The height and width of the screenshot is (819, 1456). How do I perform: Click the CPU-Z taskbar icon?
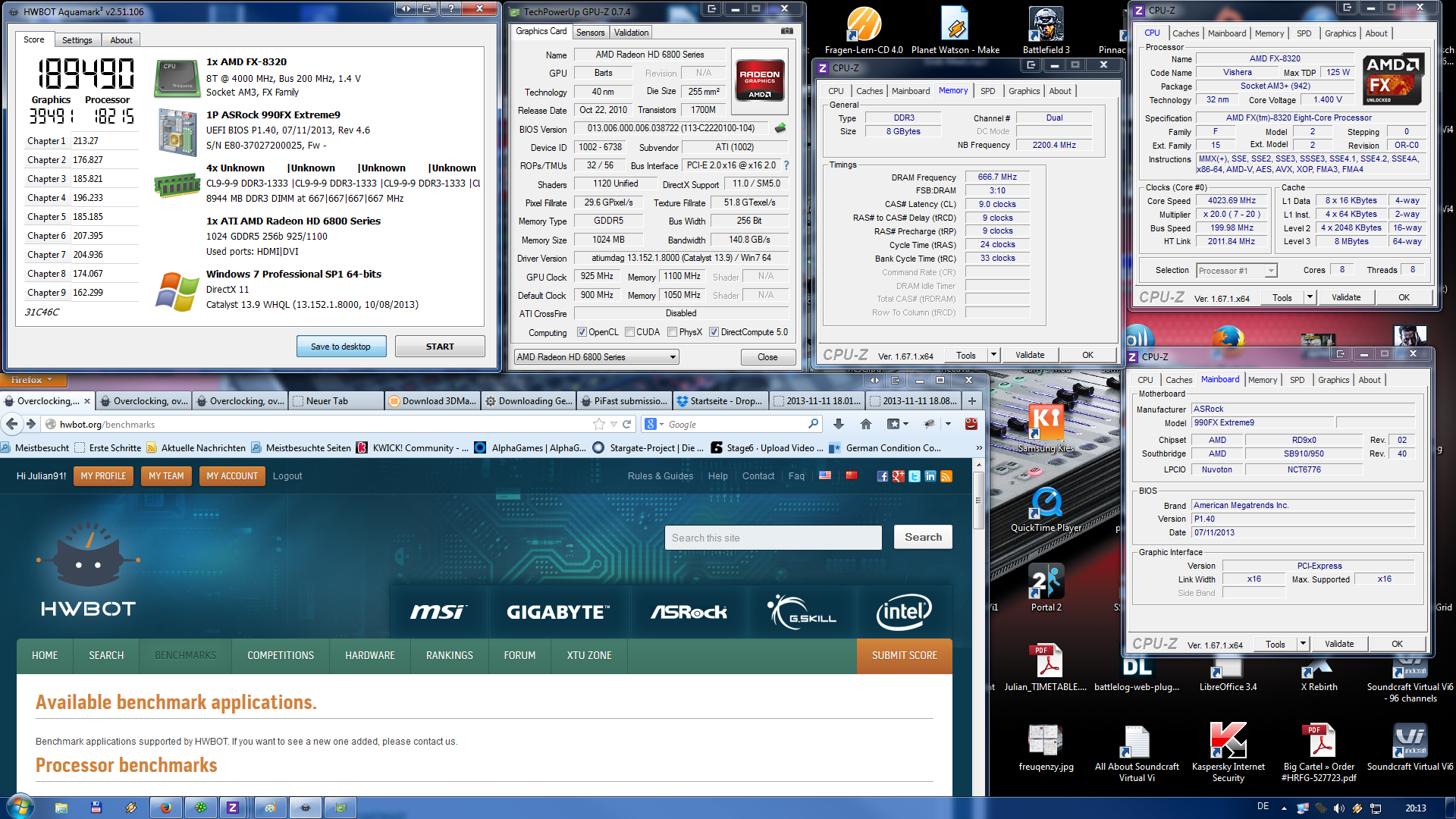pyautogui.click(x=233, y=808)
